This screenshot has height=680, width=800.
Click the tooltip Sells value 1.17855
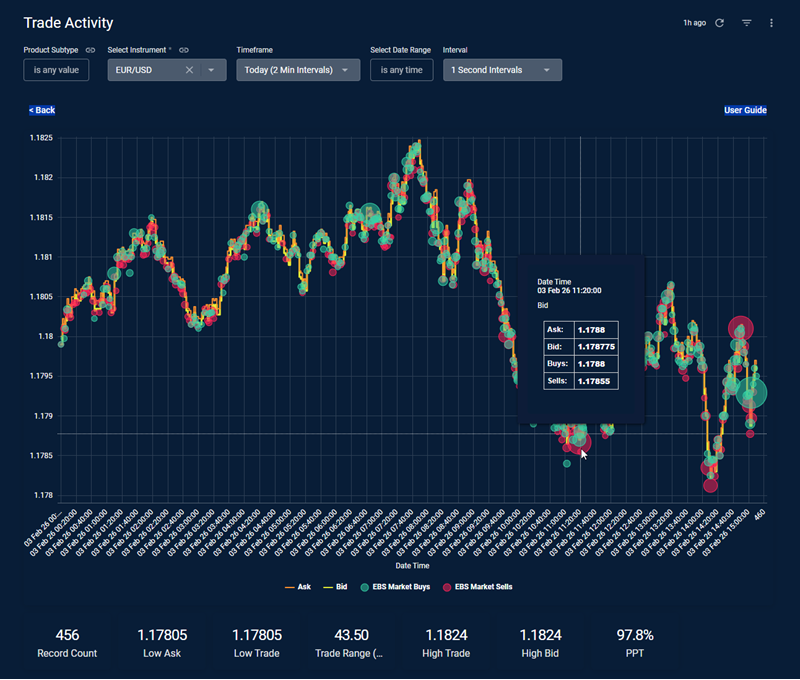pos(593,381)
